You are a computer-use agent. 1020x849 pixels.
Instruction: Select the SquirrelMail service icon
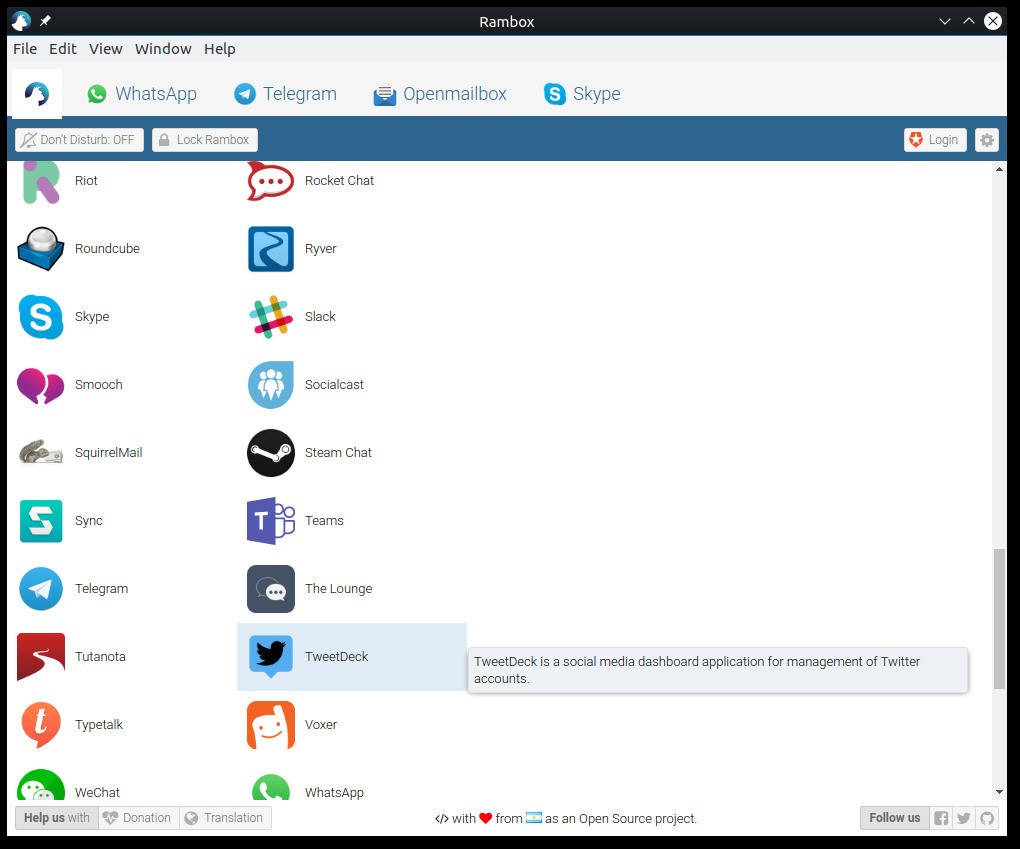[41, 452]
